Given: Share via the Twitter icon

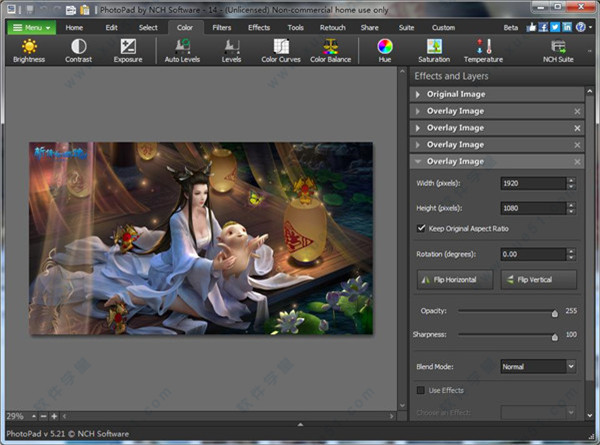Looking at the screenshot, I should point(555,27).
